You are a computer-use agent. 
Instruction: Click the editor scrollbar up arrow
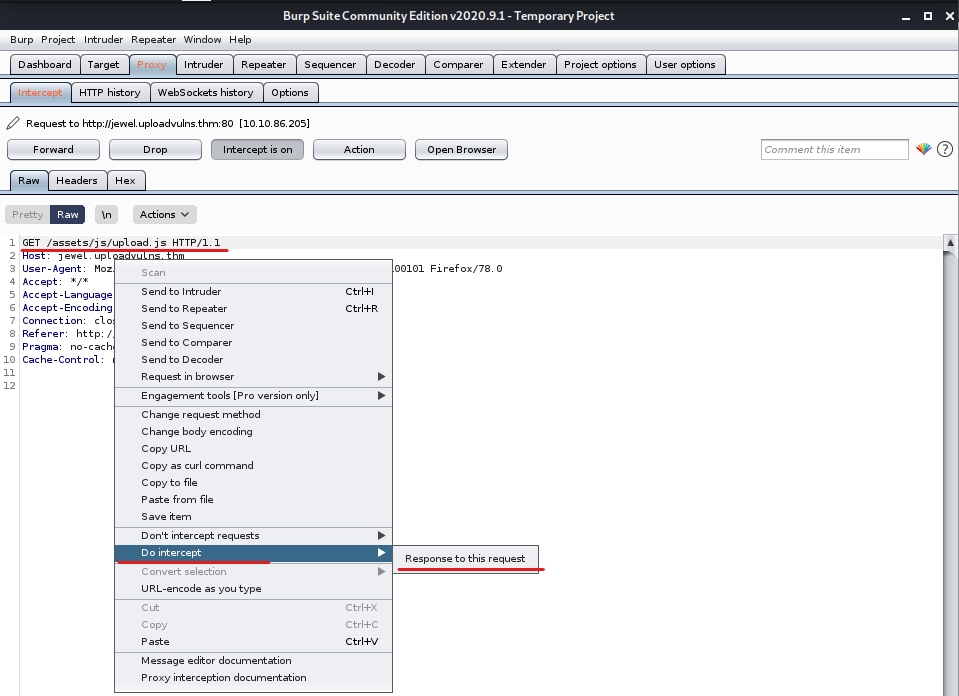pos(950,242)
